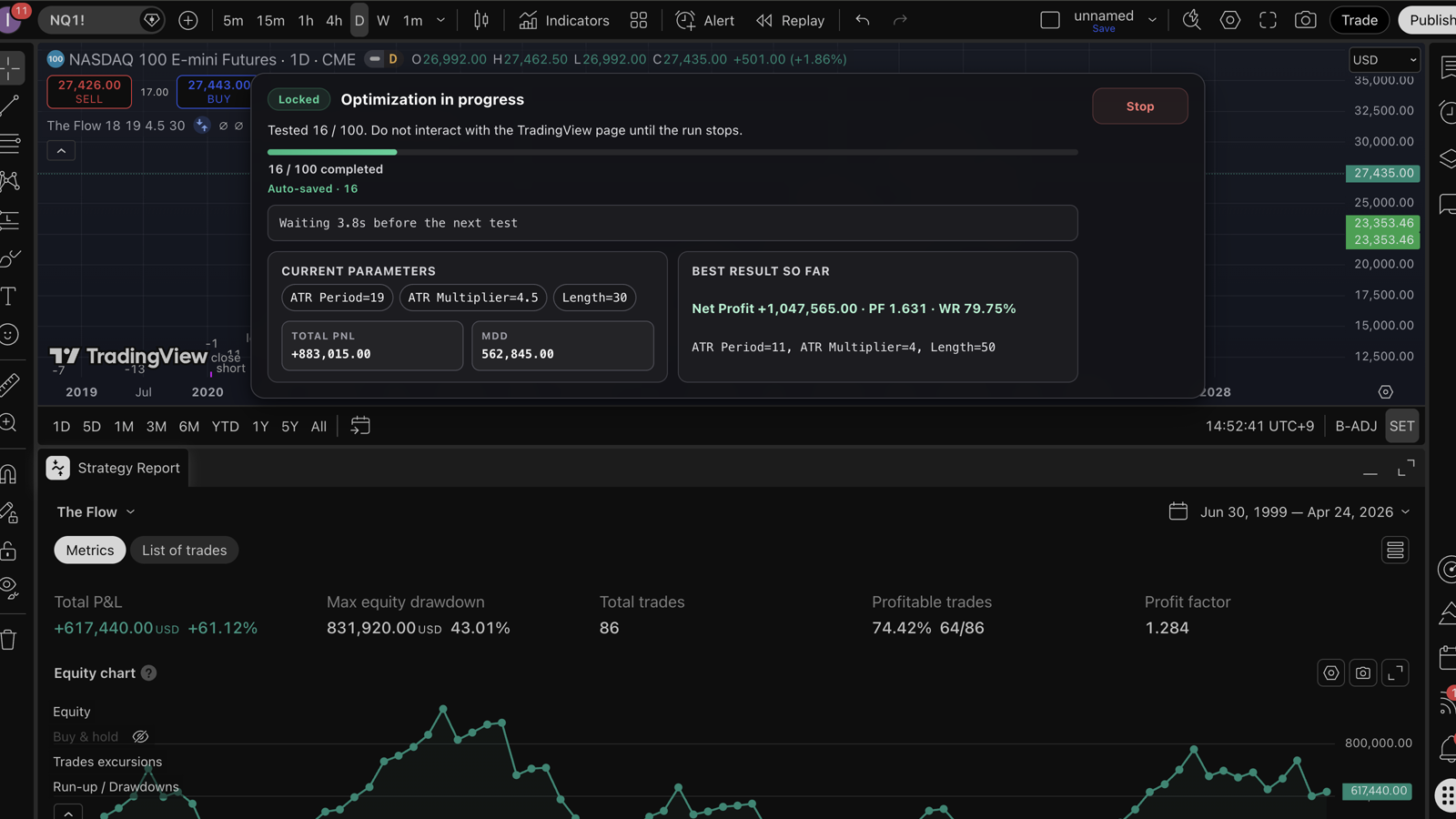The image size is (1456, 819).
Task: Open the NQ1! symbol search box
Action: tap(102, 20)
